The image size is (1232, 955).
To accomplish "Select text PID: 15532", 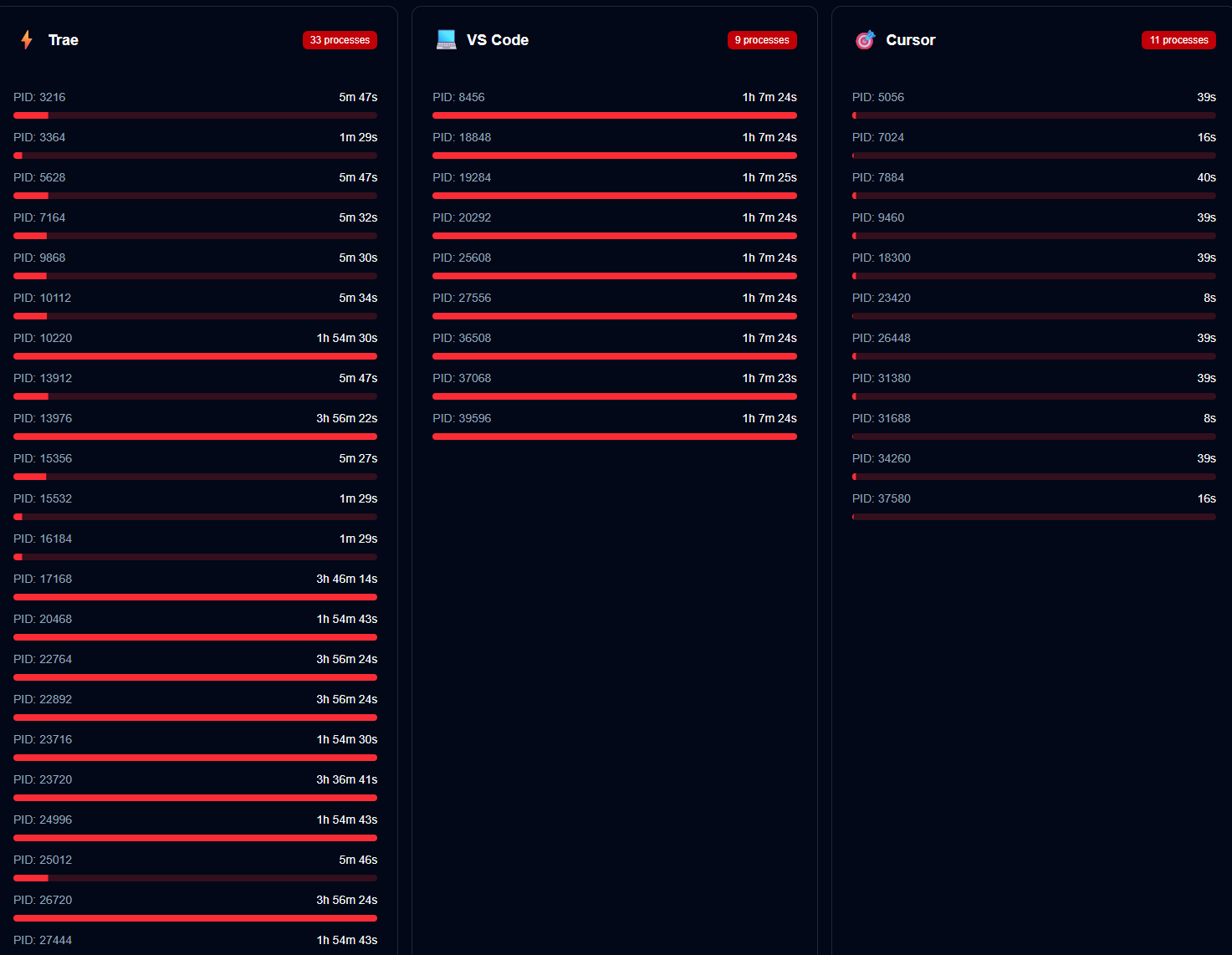I will coord(43,498).
